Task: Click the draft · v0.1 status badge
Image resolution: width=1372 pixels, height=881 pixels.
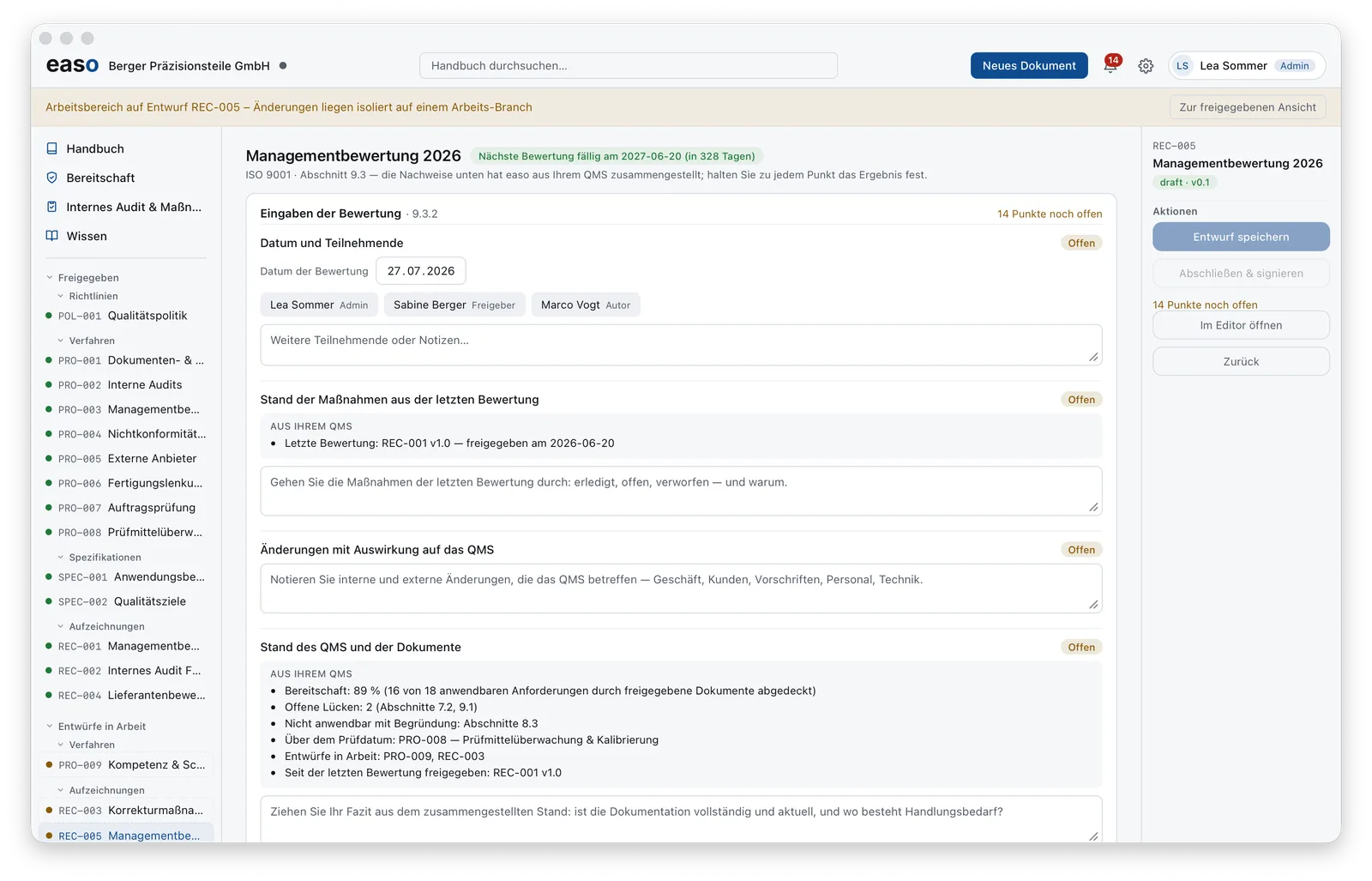Action: pos(1184,183)
